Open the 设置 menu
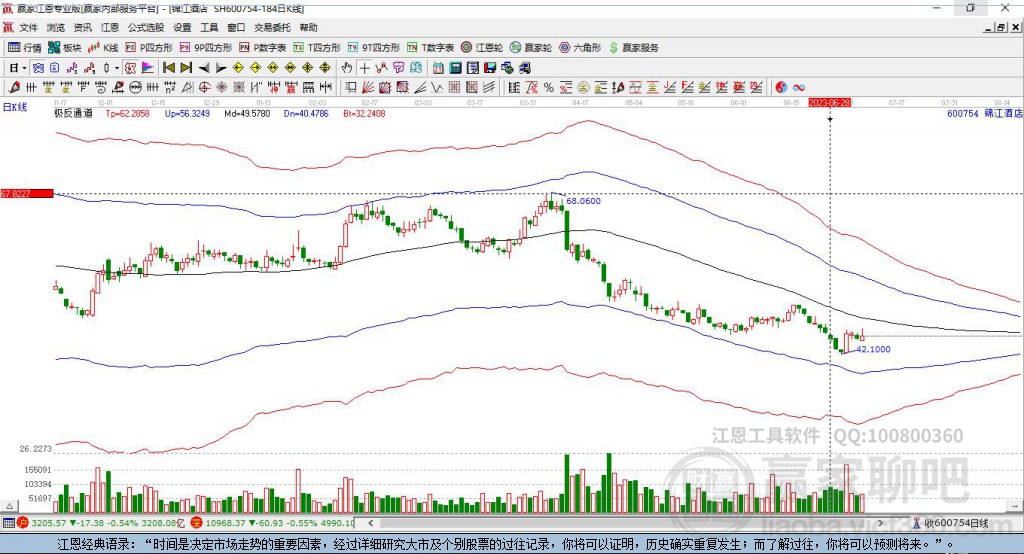Viewport: 1024px width, 554px height. coord(182,27)
